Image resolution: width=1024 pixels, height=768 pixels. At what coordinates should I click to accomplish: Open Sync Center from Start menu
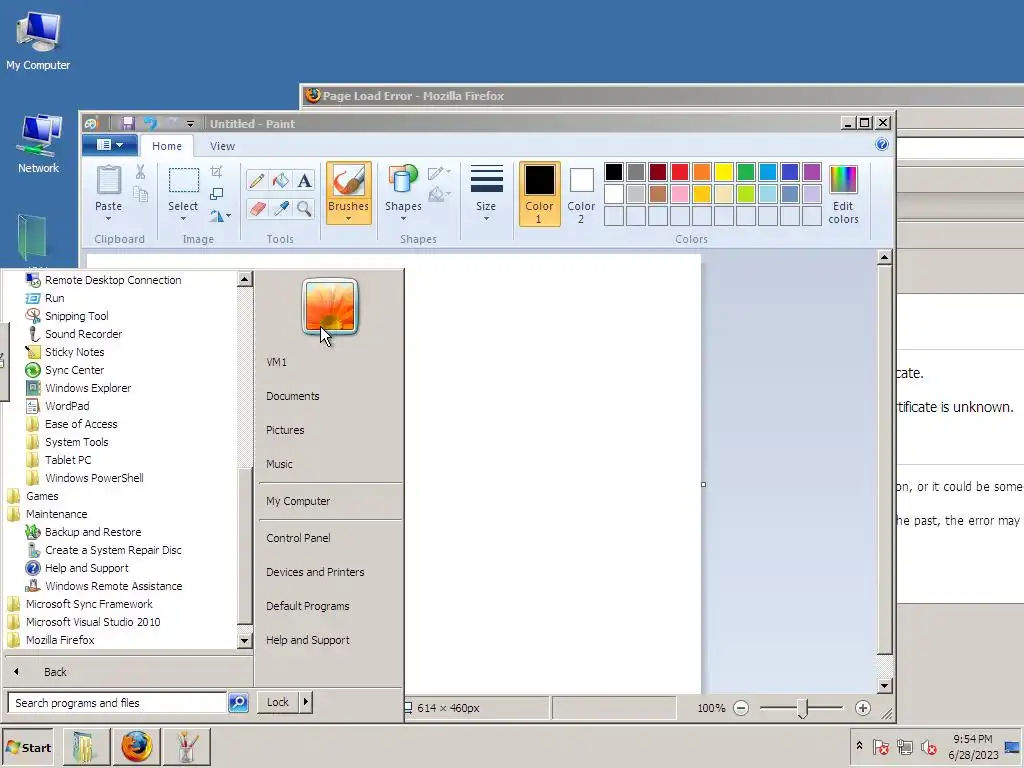click(x=74, y=370)
